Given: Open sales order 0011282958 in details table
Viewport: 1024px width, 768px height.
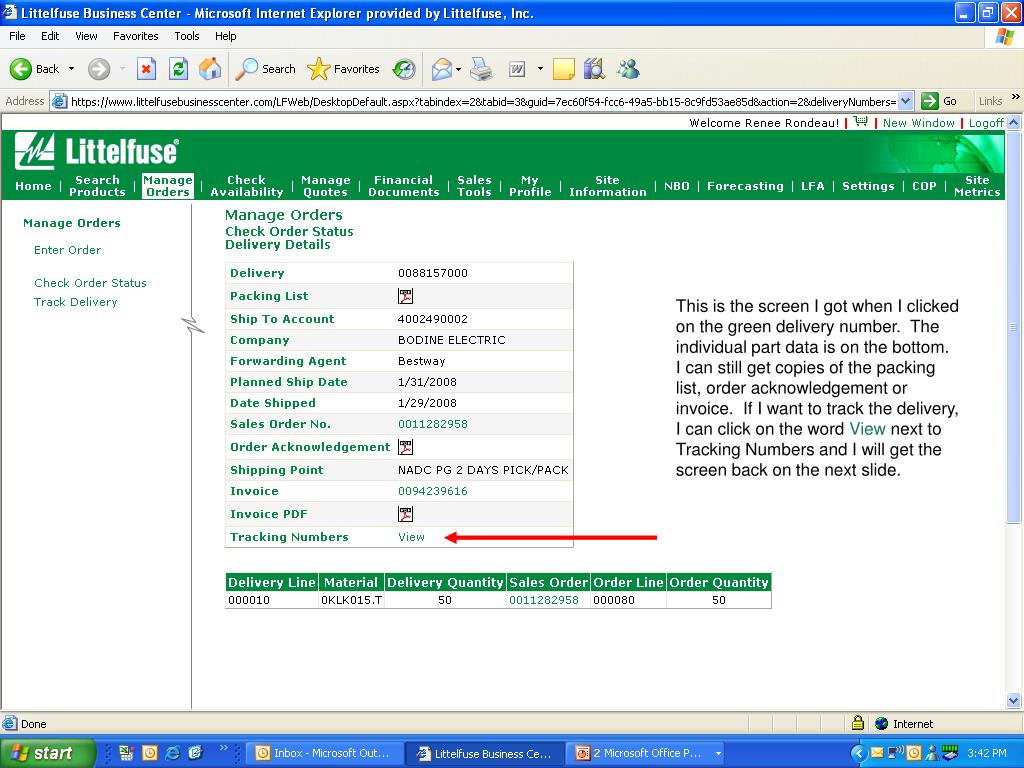Looking at the screenshot, I should click(432, 424).
